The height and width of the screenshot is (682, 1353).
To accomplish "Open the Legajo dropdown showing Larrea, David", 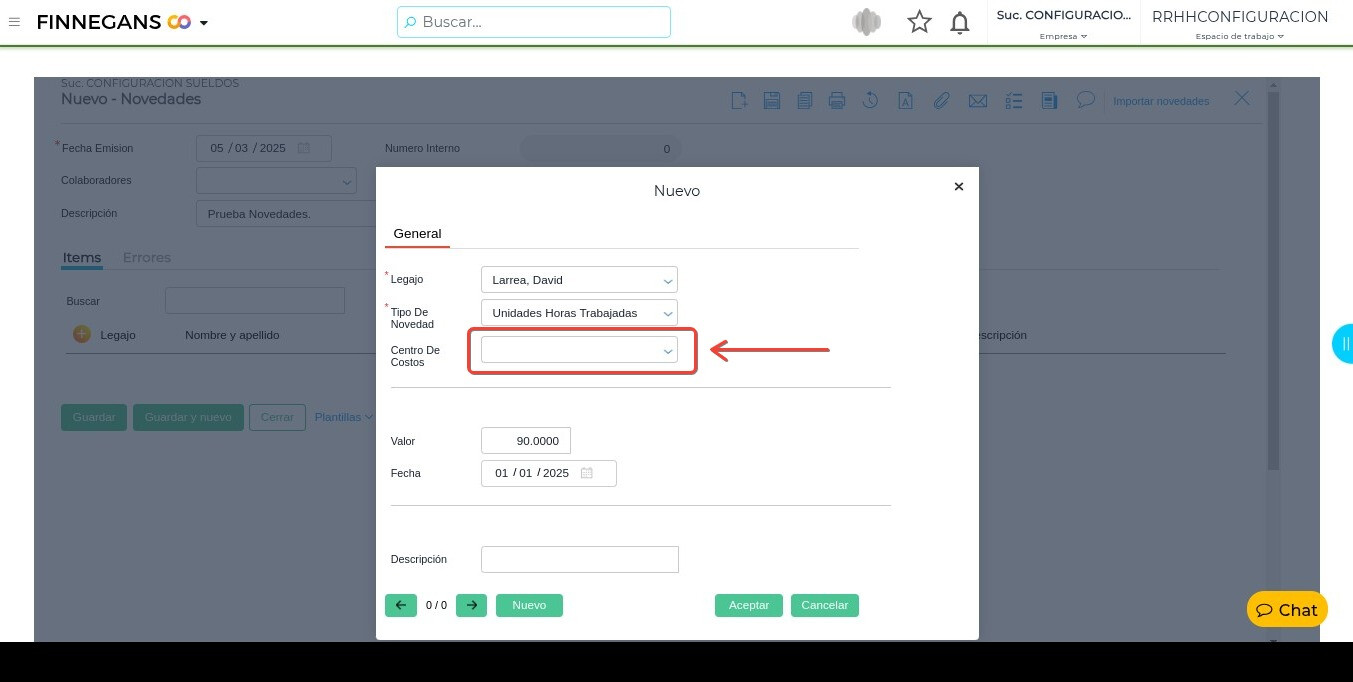I will 579,280.
